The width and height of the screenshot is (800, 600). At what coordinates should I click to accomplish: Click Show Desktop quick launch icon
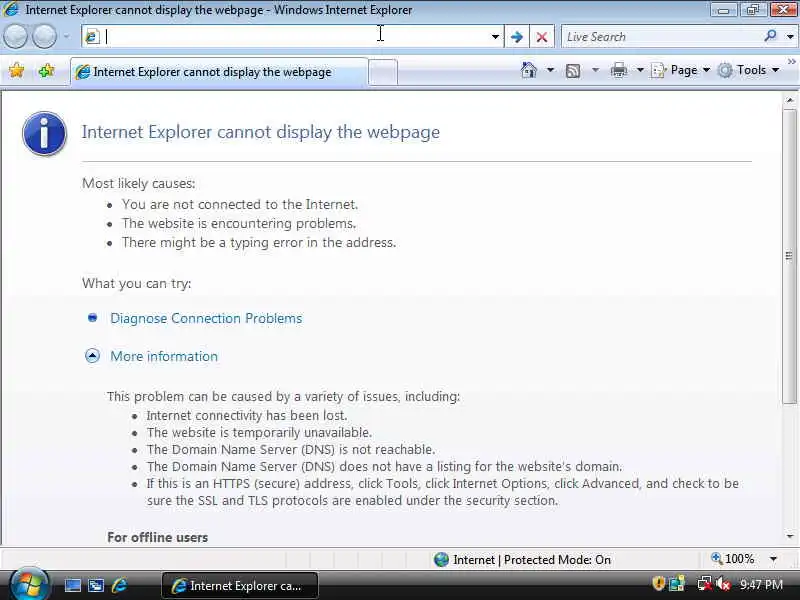[72, 586]
